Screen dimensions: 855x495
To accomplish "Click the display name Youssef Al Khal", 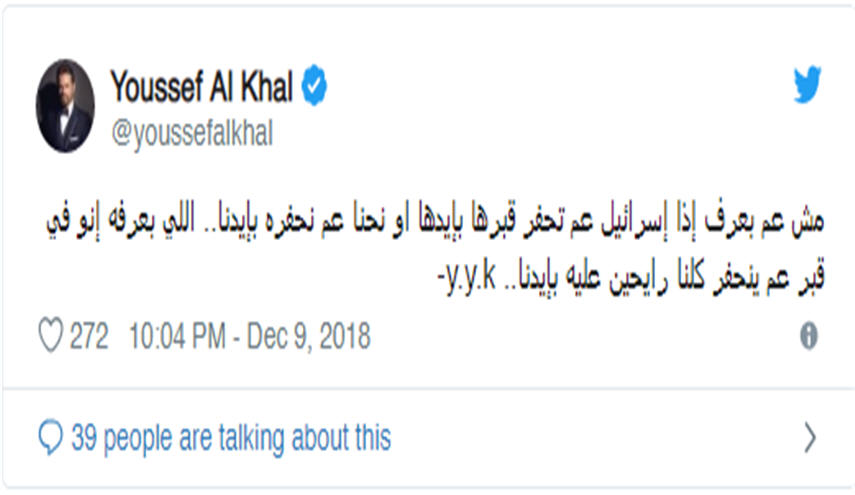I will coord(200,88).
